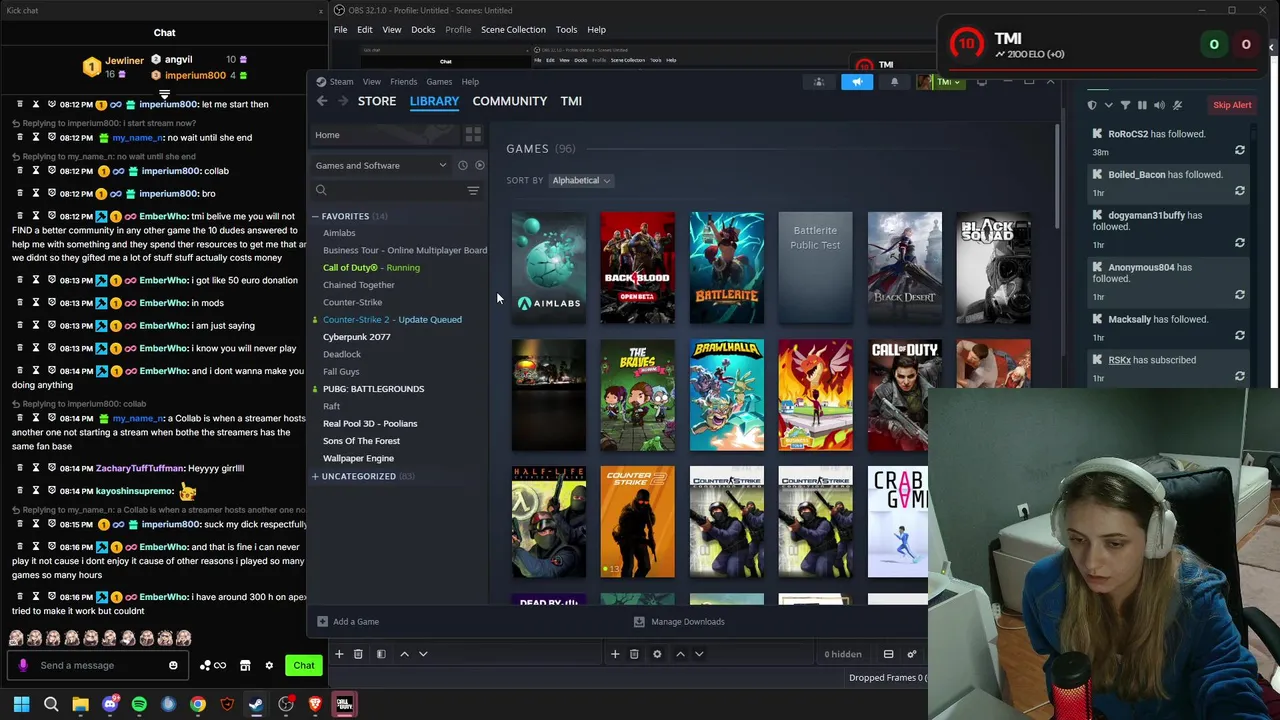The width and height of the screenshot is (1280, 720).
Task: Open Manage Downloads
Action: click(x=679, y=621)
